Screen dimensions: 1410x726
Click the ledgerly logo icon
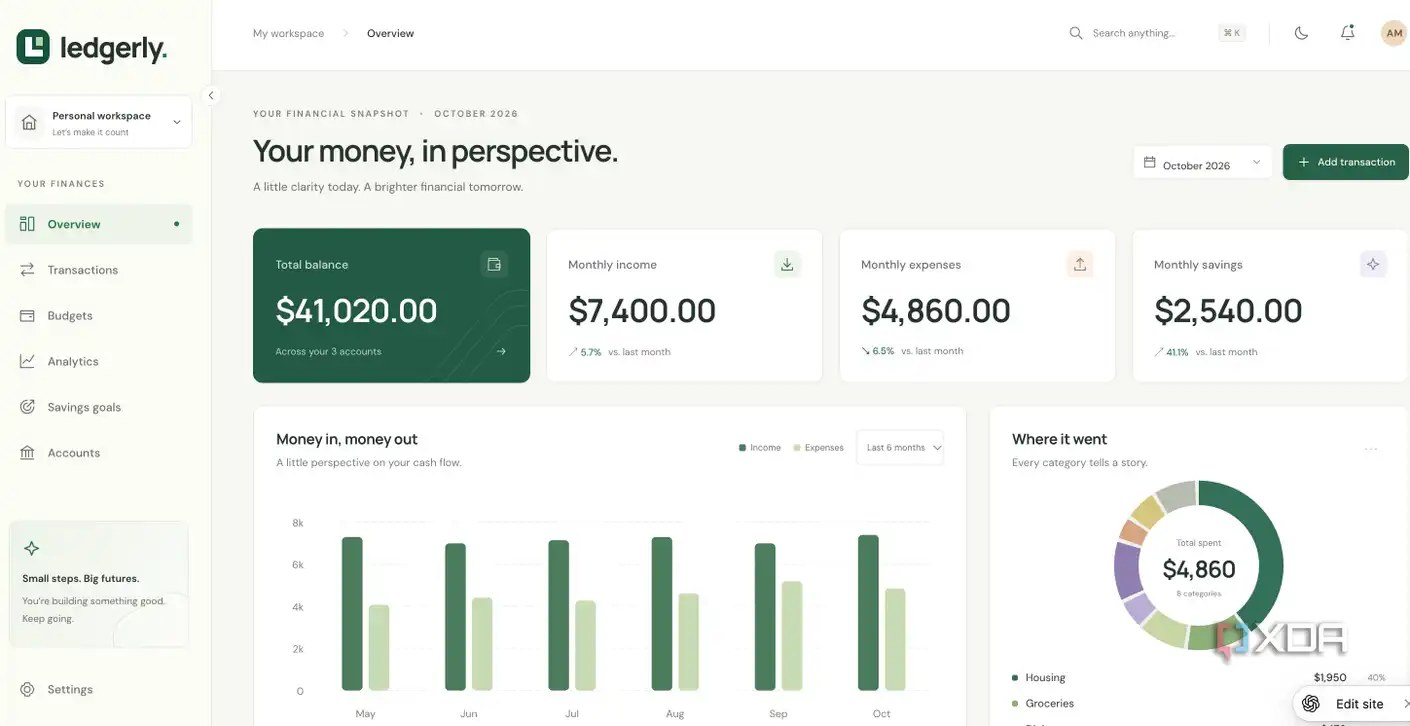pyautogui.click(x=33, y=46)
